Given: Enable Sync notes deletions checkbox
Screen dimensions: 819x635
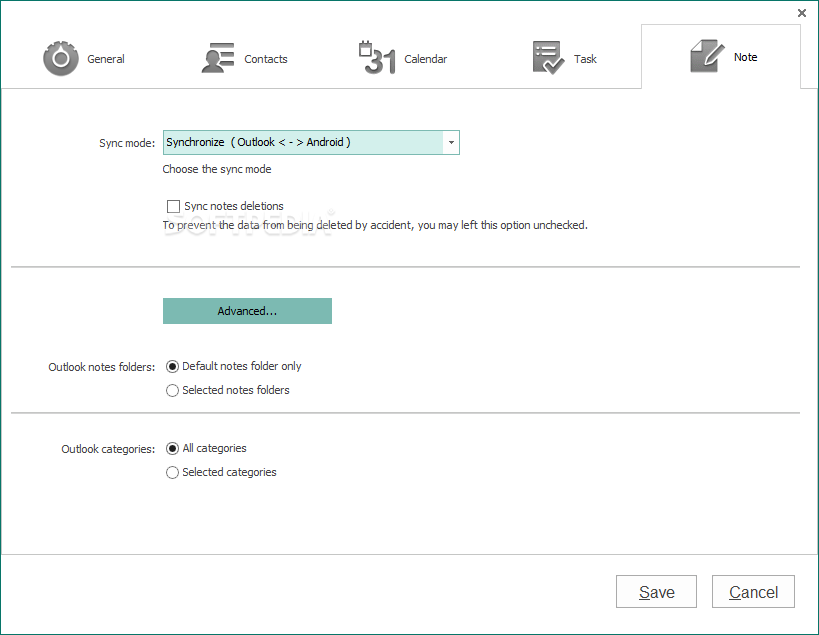Looking at the screenshot, I should 173,206.
